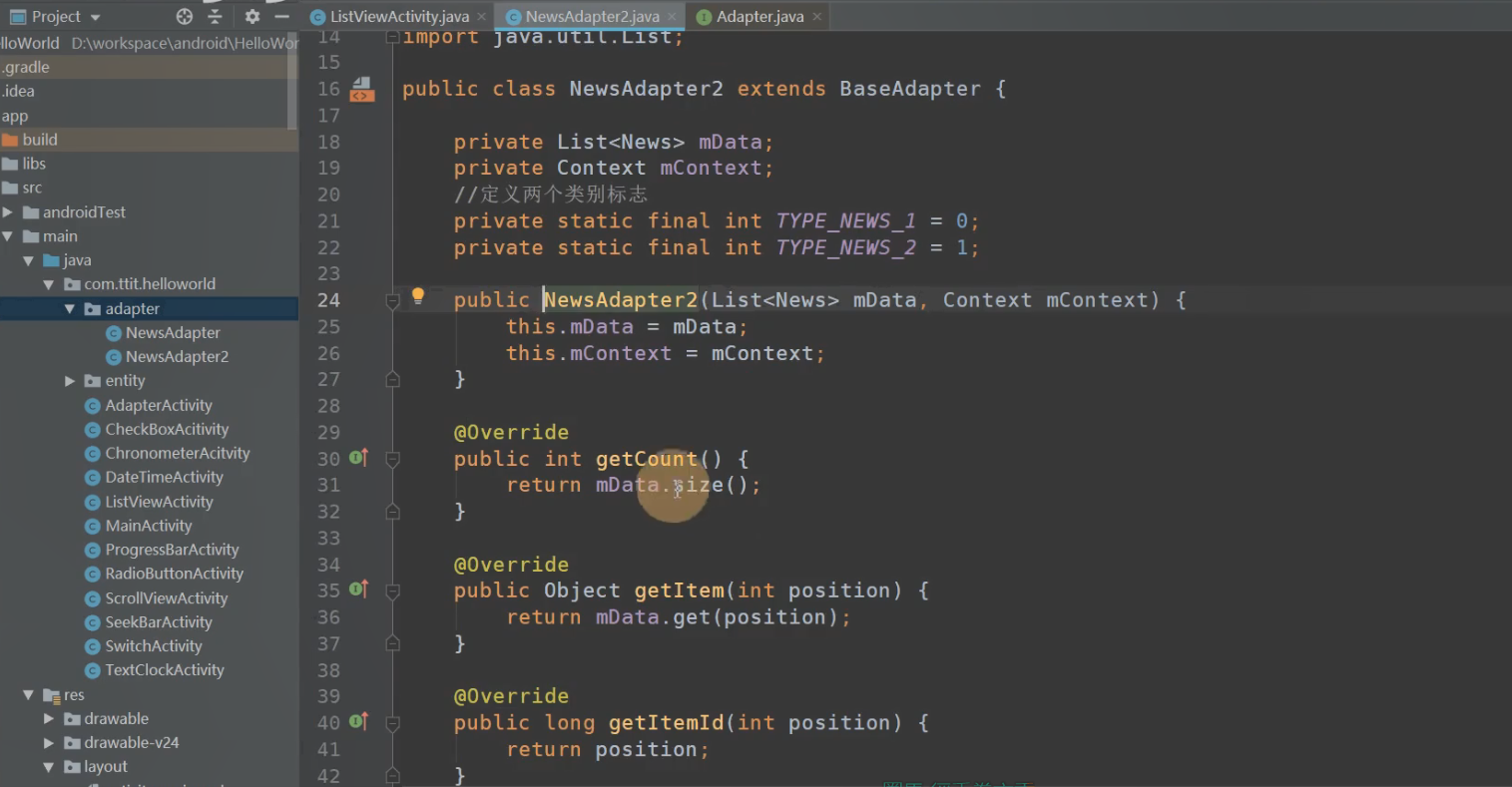Expand the entity package arrow
The height and width of the screenshot is (787, 1512).
click(70, 381)
